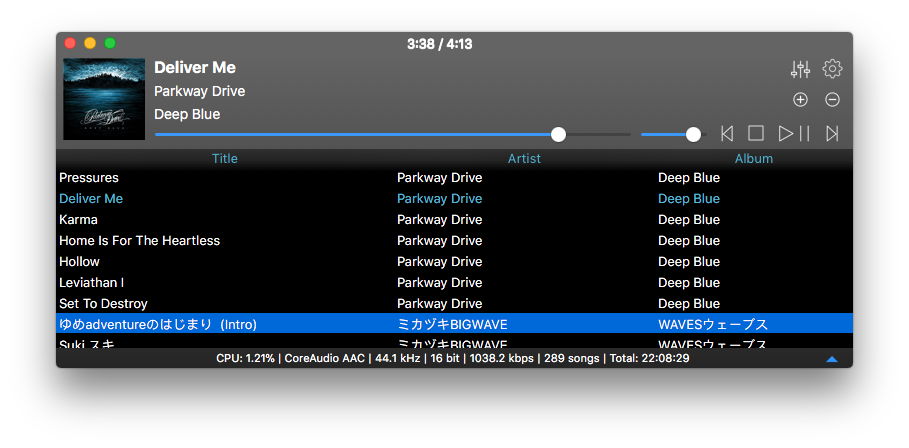909x448 pixels.
Task: Select the Deliver Me playlist row
Action: [454, 199]
